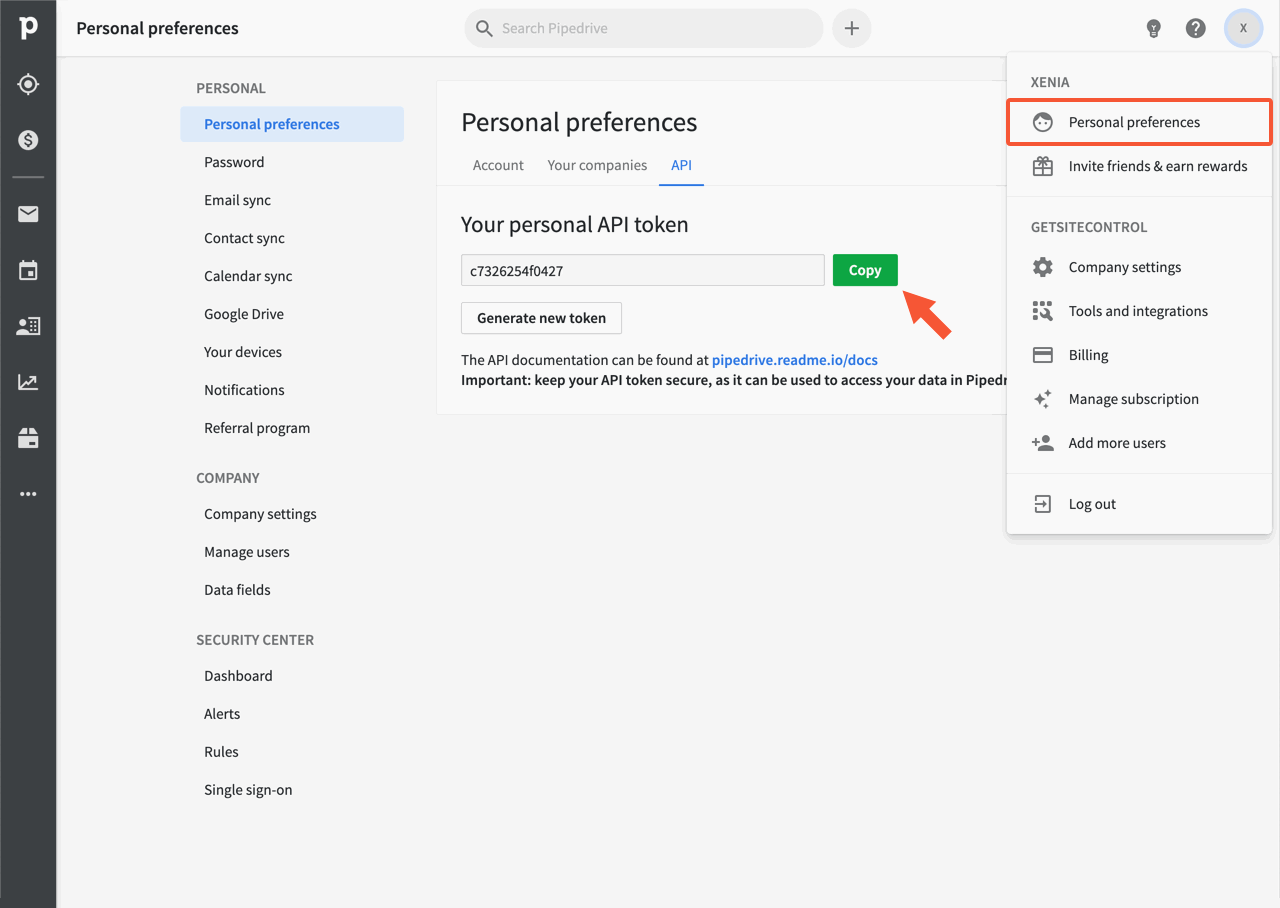The image size is (1280, 908).
Task: Open Products box icon in sidebar
Action: [x=28, y=438]
